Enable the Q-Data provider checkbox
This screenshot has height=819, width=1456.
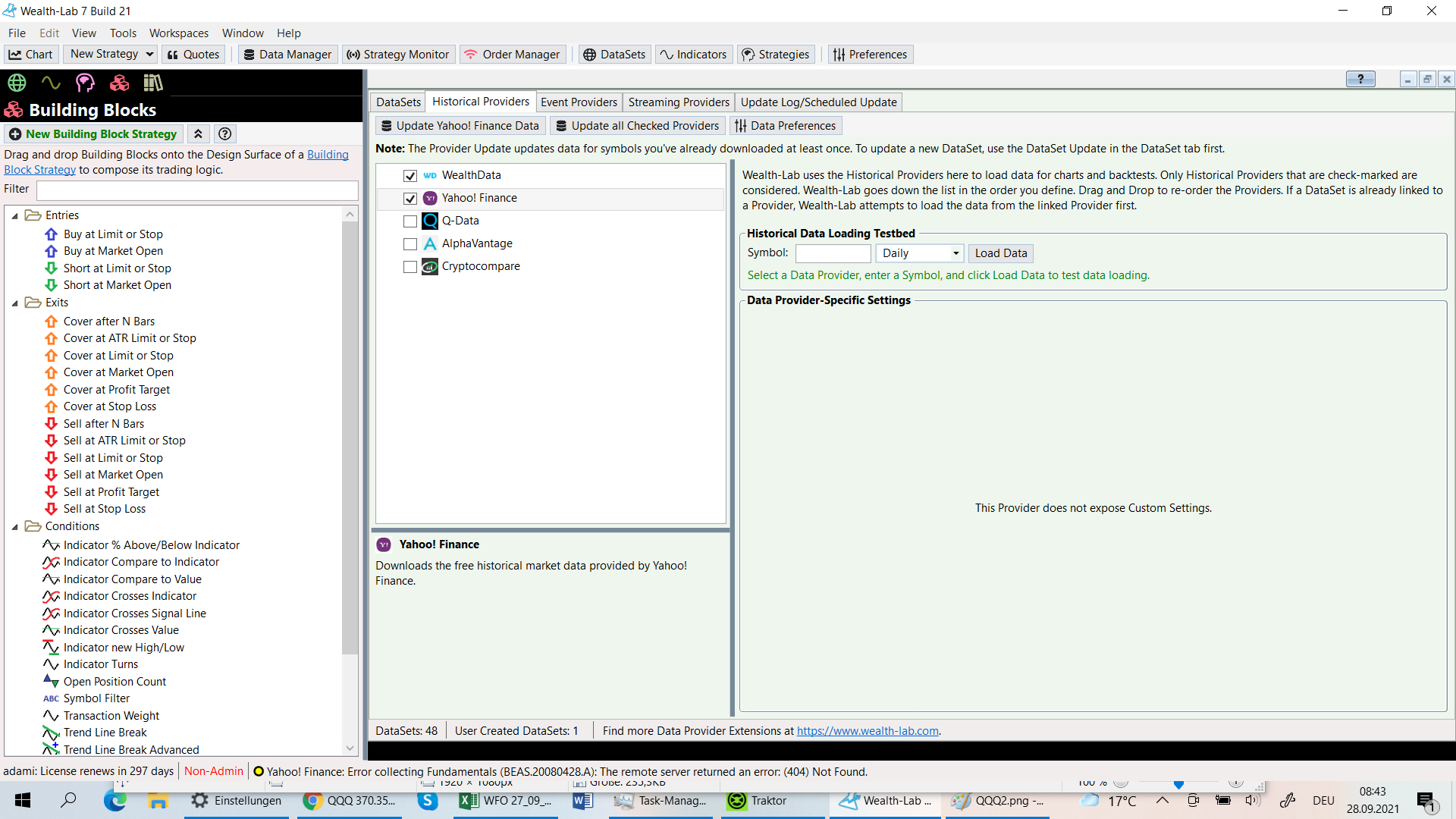click(x=410, y=221)
